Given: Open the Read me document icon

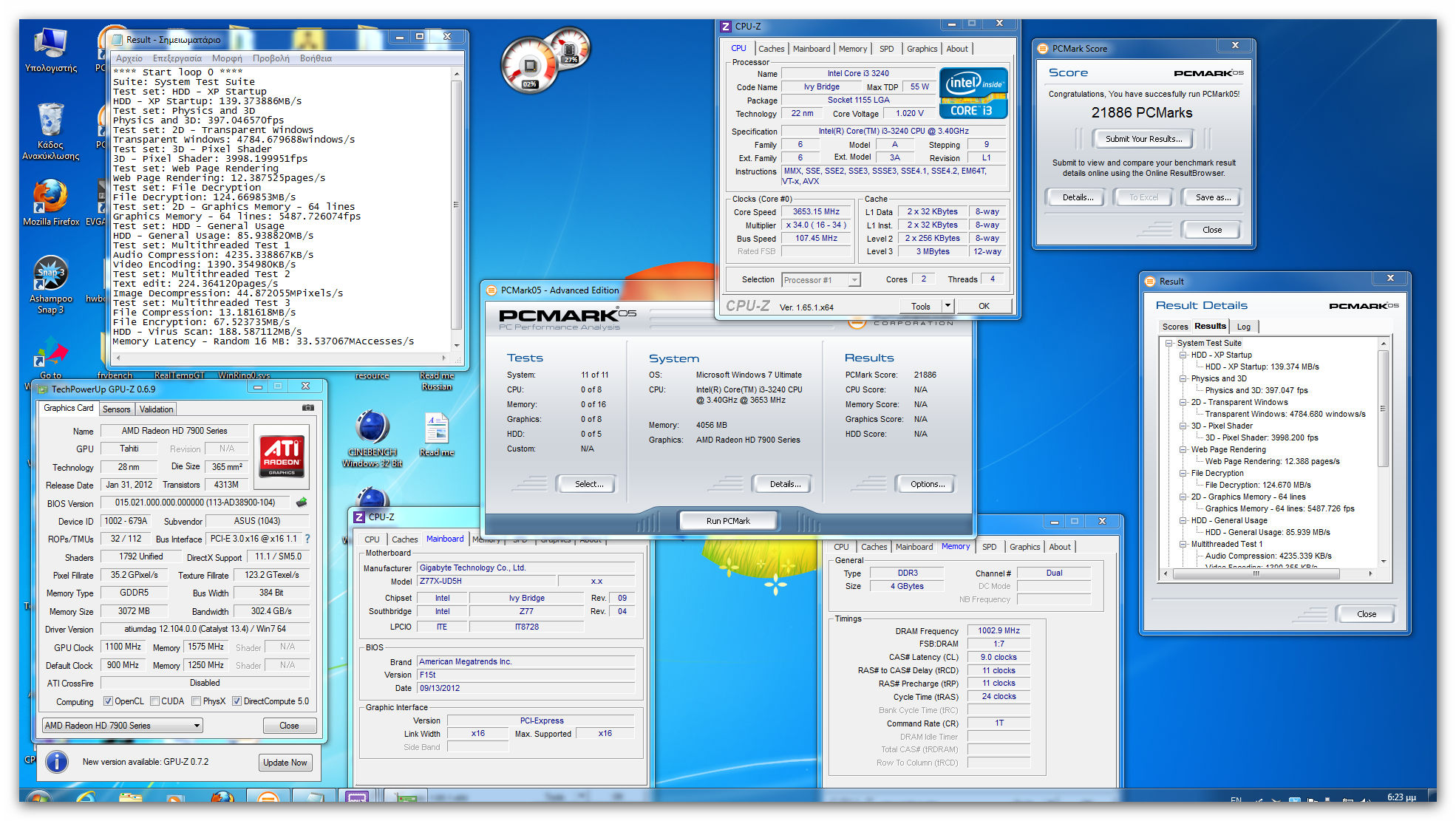Looking at the screenshot, I should point(437,435).
